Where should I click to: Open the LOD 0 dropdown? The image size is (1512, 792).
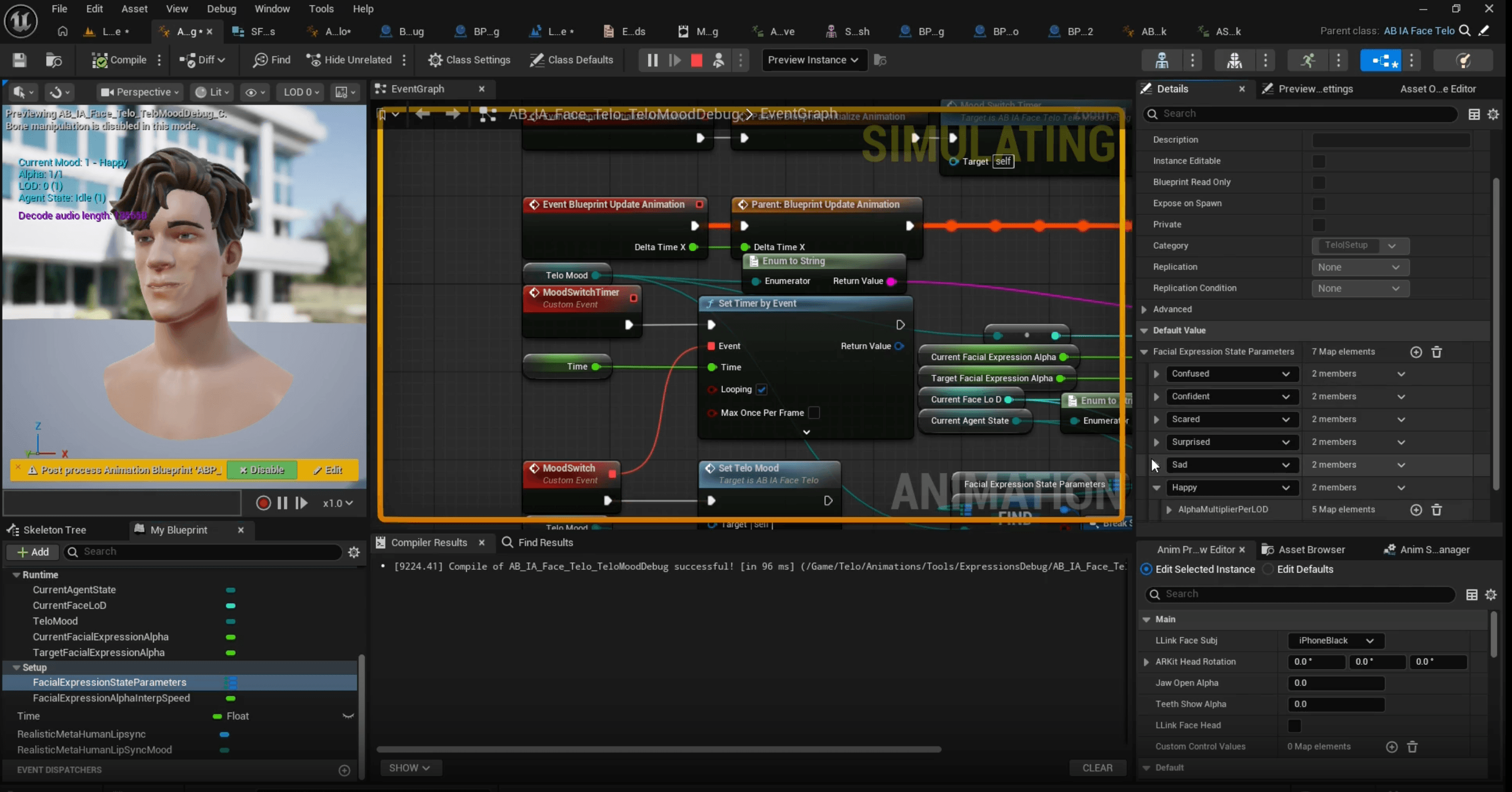coord(301,92)
